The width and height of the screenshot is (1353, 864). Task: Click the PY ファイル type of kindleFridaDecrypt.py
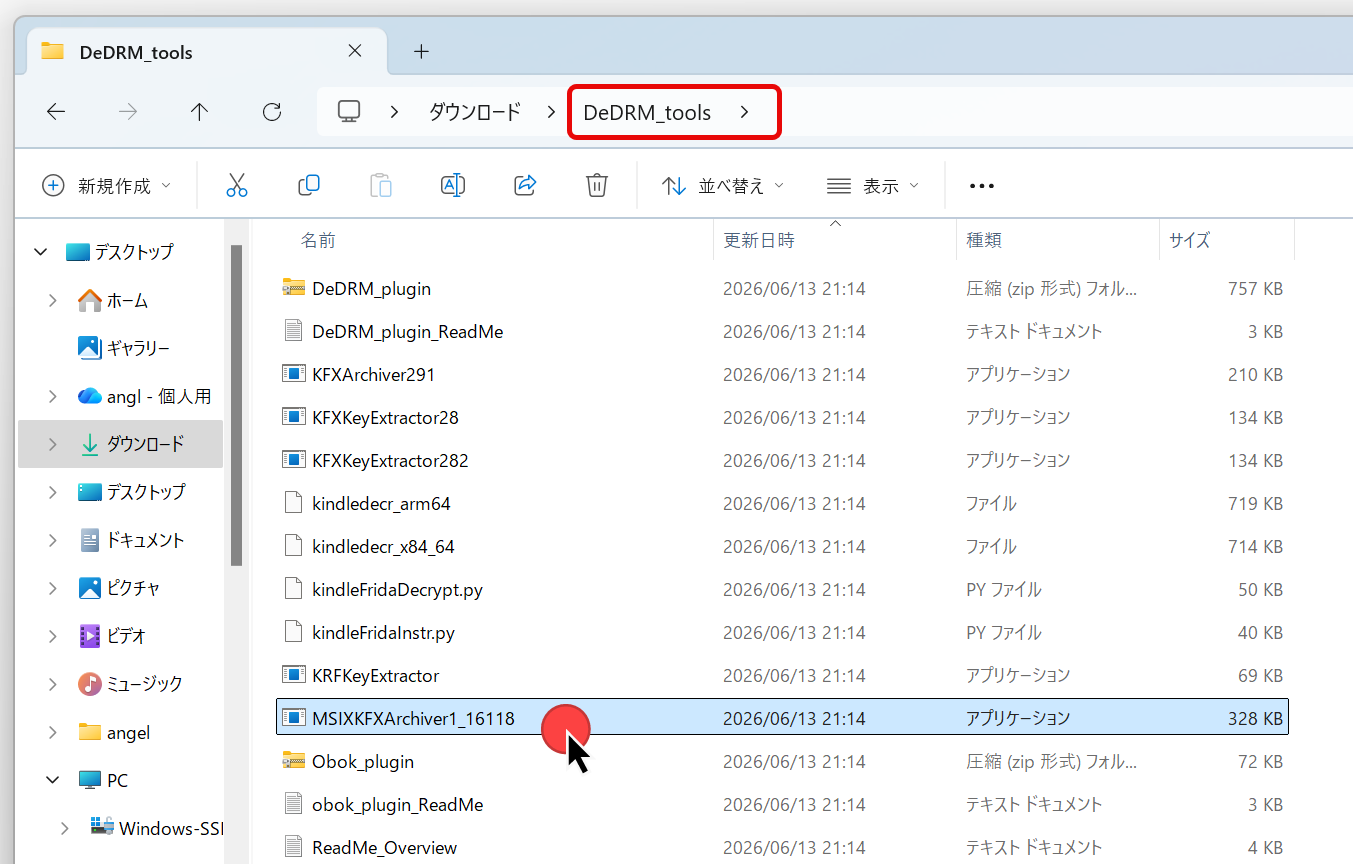tap(1003, 589)
